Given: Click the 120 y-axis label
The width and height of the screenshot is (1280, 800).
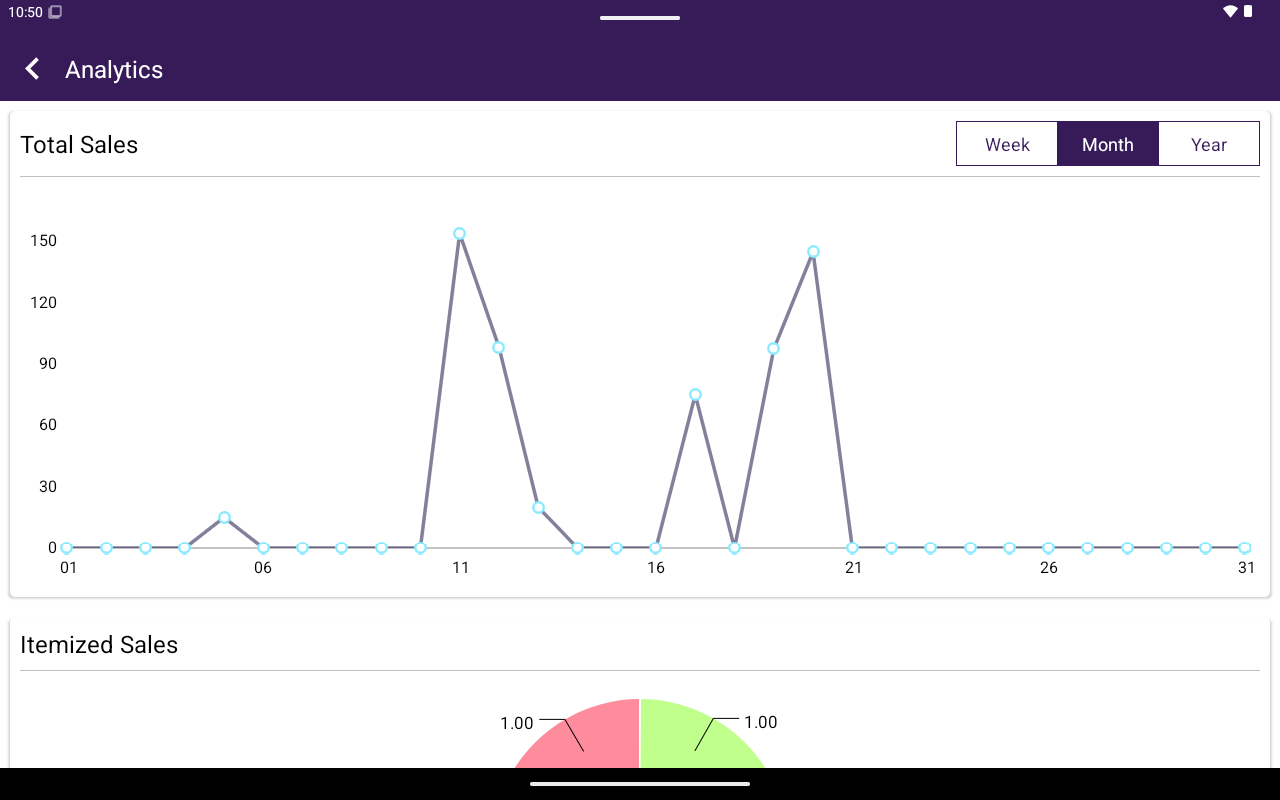Looking at the screenshot, I should click(43, 302).
